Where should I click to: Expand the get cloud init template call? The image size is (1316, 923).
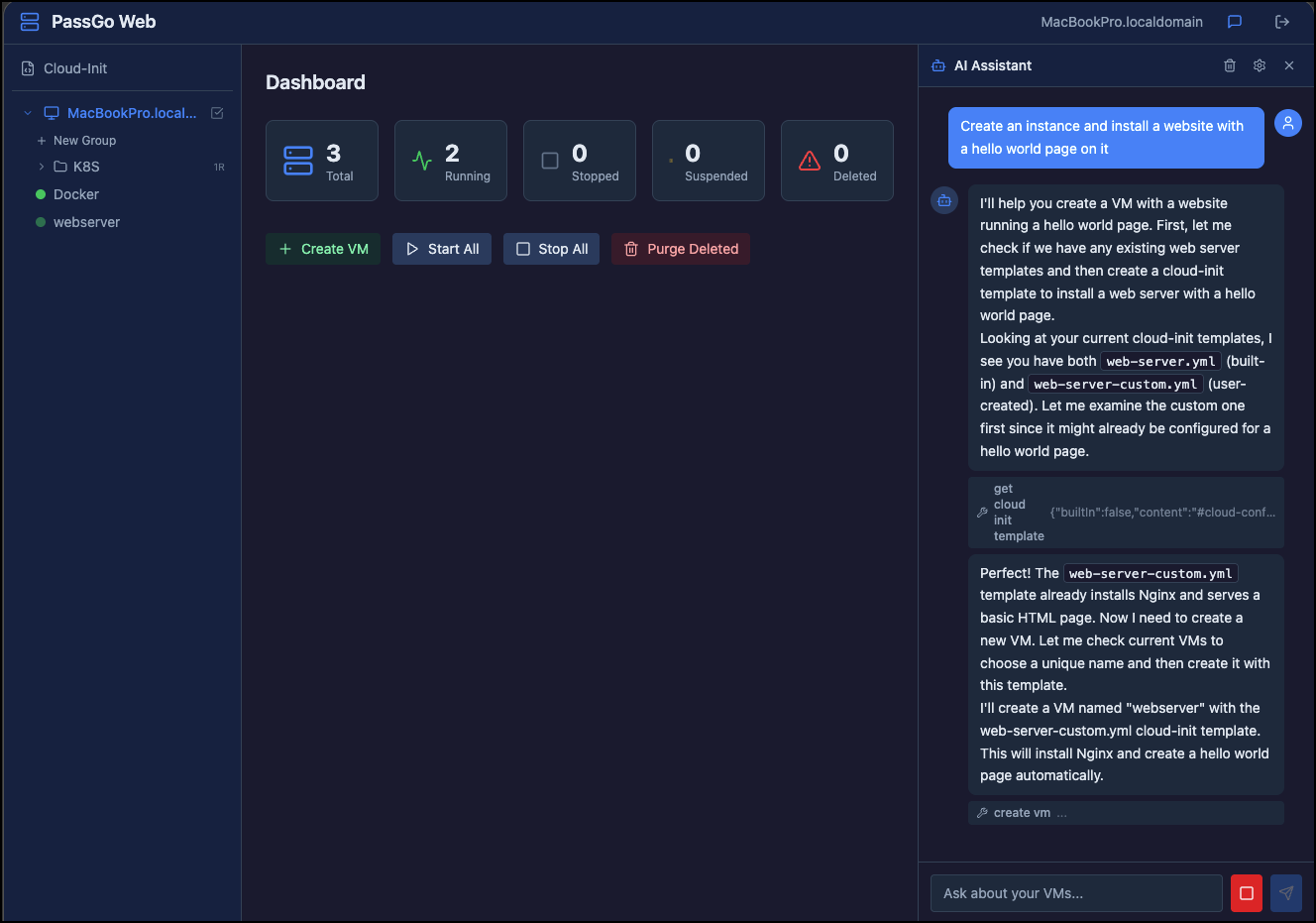pyautogui.click(x=1126, y=513)
